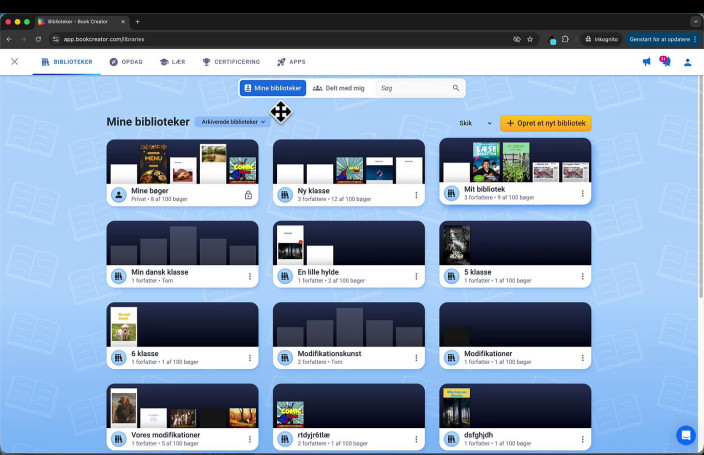Open options menu for Ny klasse library

416,195
